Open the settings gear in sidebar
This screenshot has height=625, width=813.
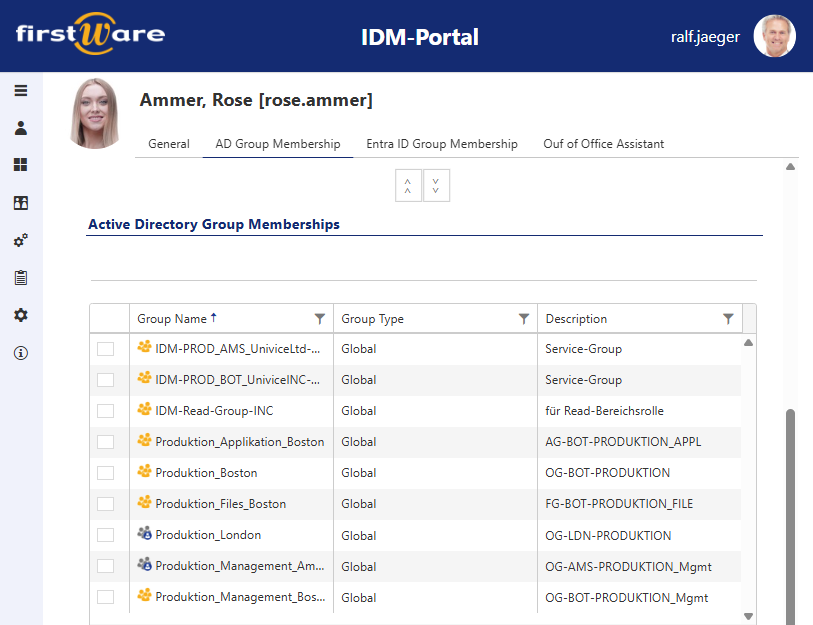(x=20, y=315)
